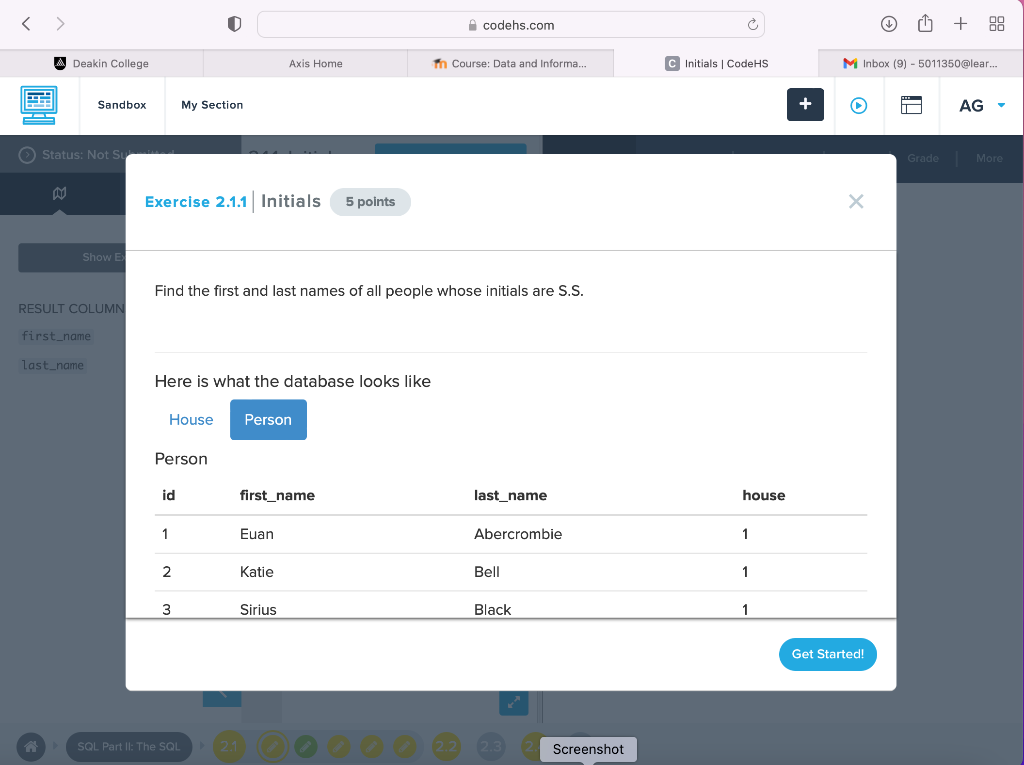The height and width of the screenshot is (765, 1024).
Task: Click the Abercrombie cell
Action: [x=518, y=534]
